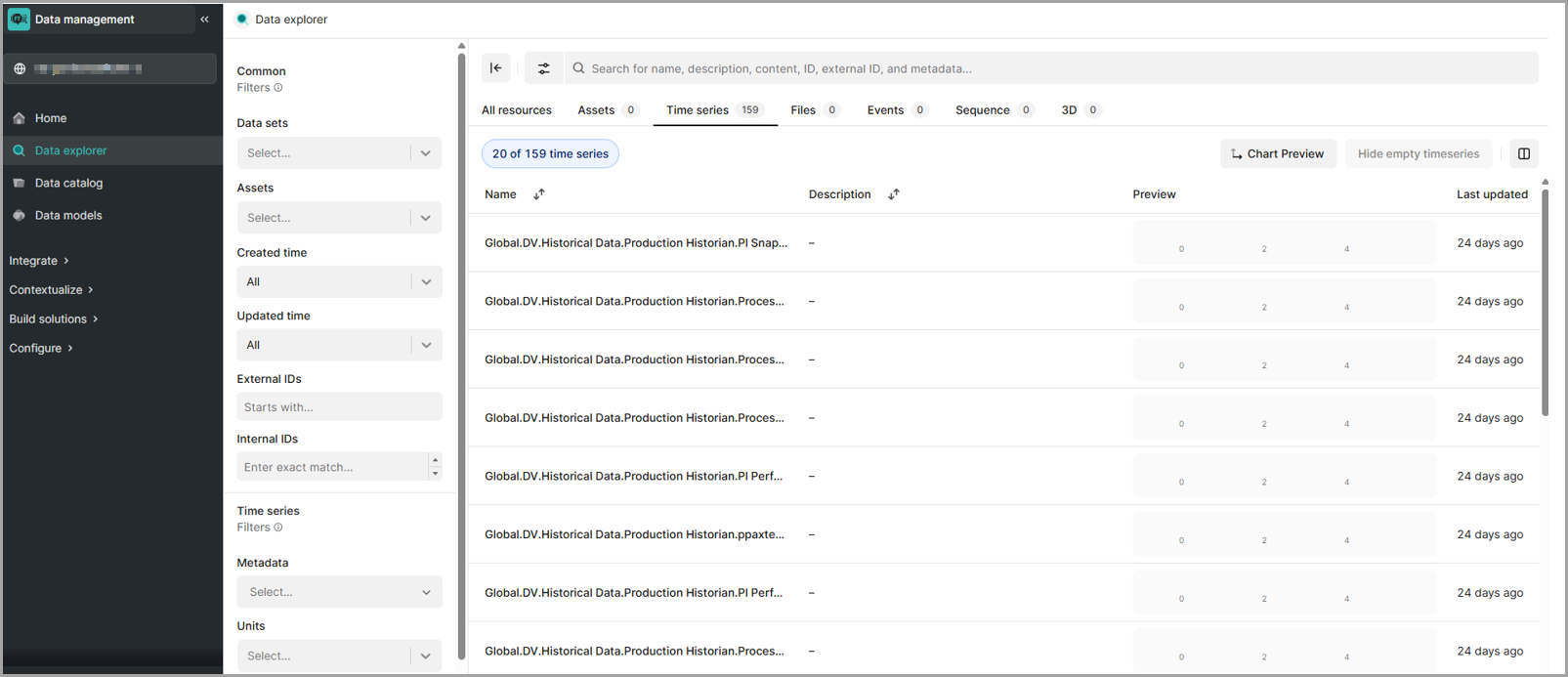The width and height of the screenshot is (1568, 677).
Task: Open the Created time dropdown
Action: tap(339, 281)
